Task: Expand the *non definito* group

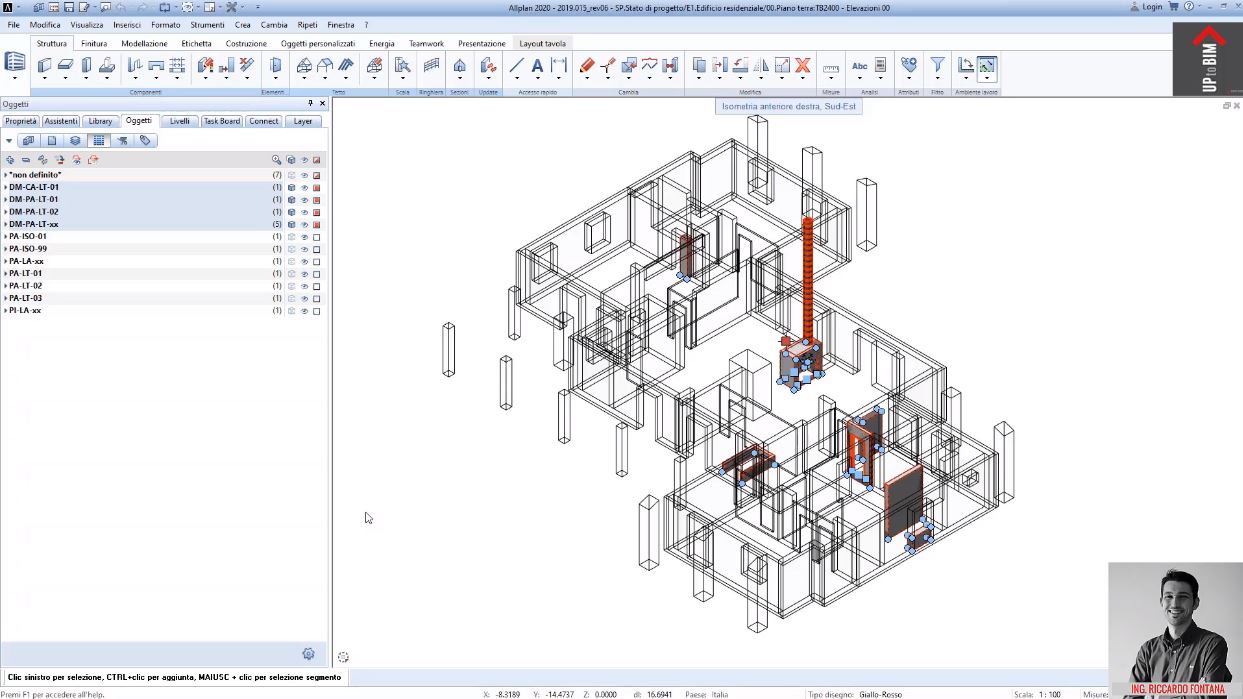Action: 5,175
